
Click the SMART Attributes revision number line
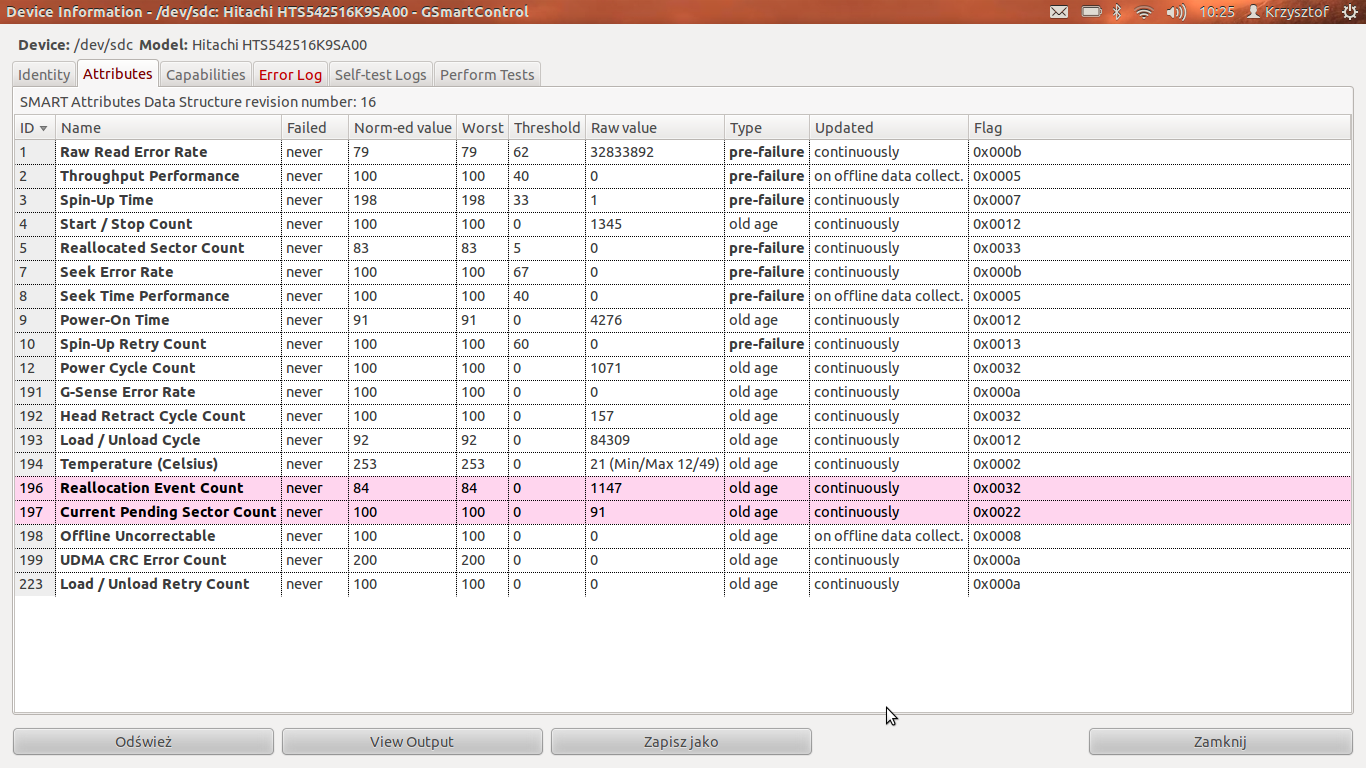198,102
